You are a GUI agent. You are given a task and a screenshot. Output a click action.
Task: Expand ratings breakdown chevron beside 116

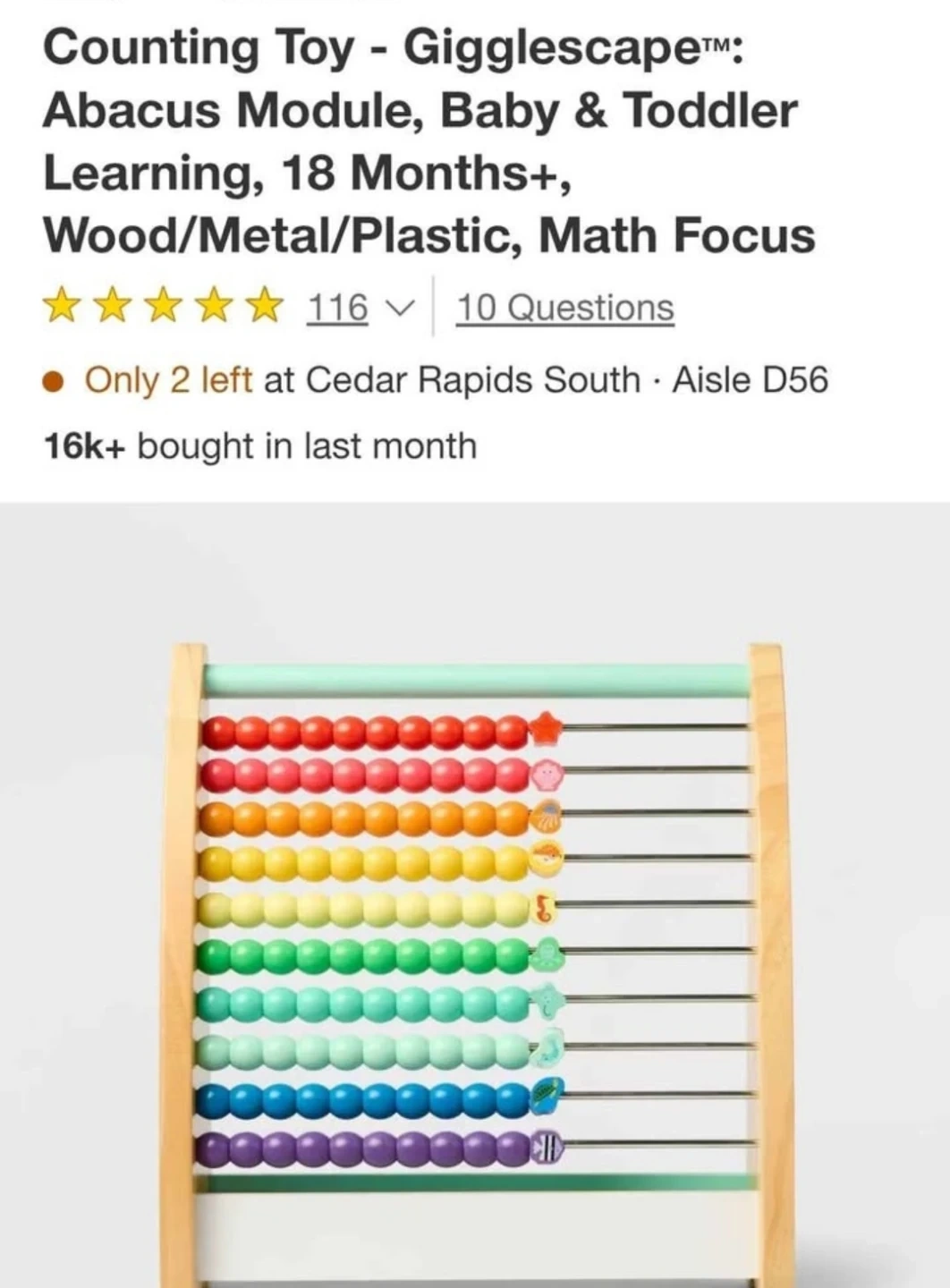pyautogui.click(x=399, y=309)
